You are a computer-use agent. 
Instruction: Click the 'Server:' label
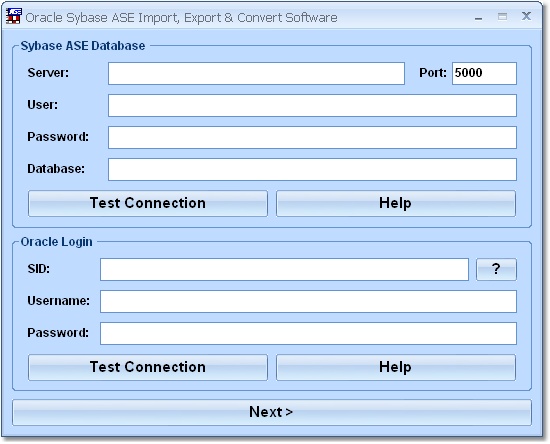coord(48,73)
